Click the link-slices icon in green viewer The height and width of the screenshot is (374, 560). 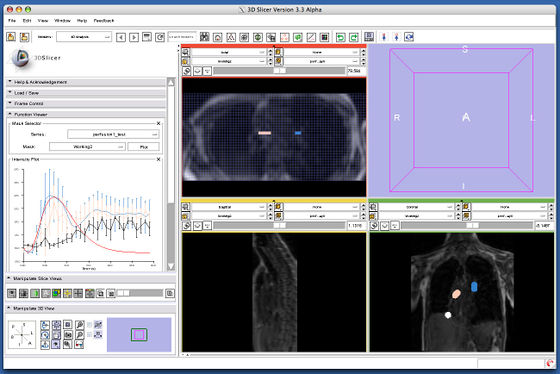point(374,226)
